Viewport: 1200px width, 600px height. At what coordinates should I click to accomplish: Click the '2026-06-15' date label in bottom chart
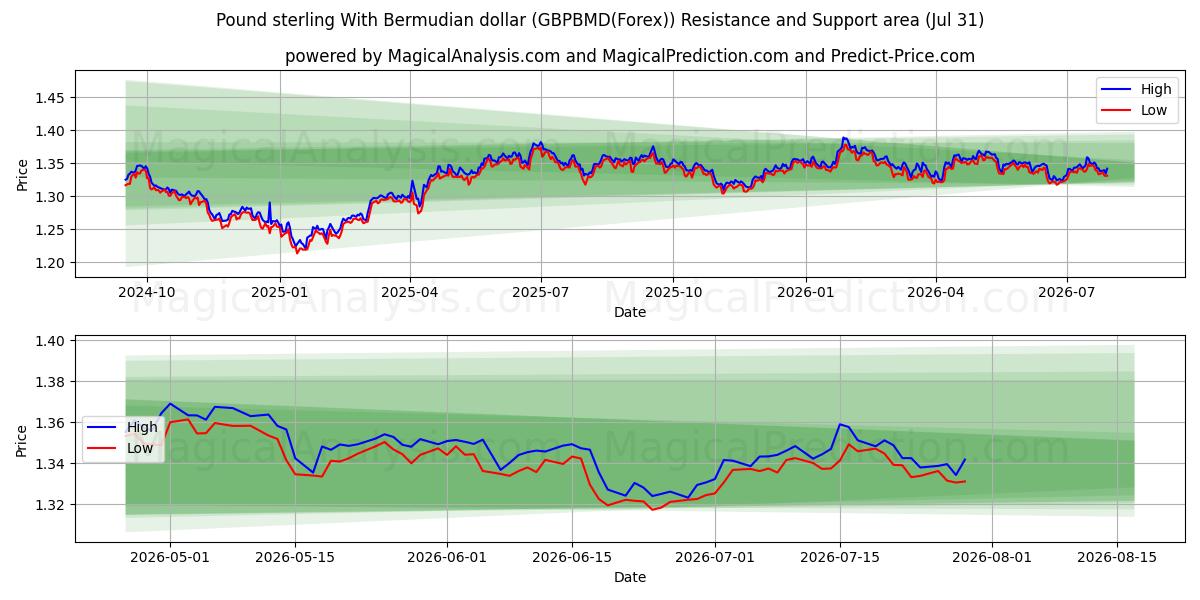pyautogui.click(x=572, y=558)
